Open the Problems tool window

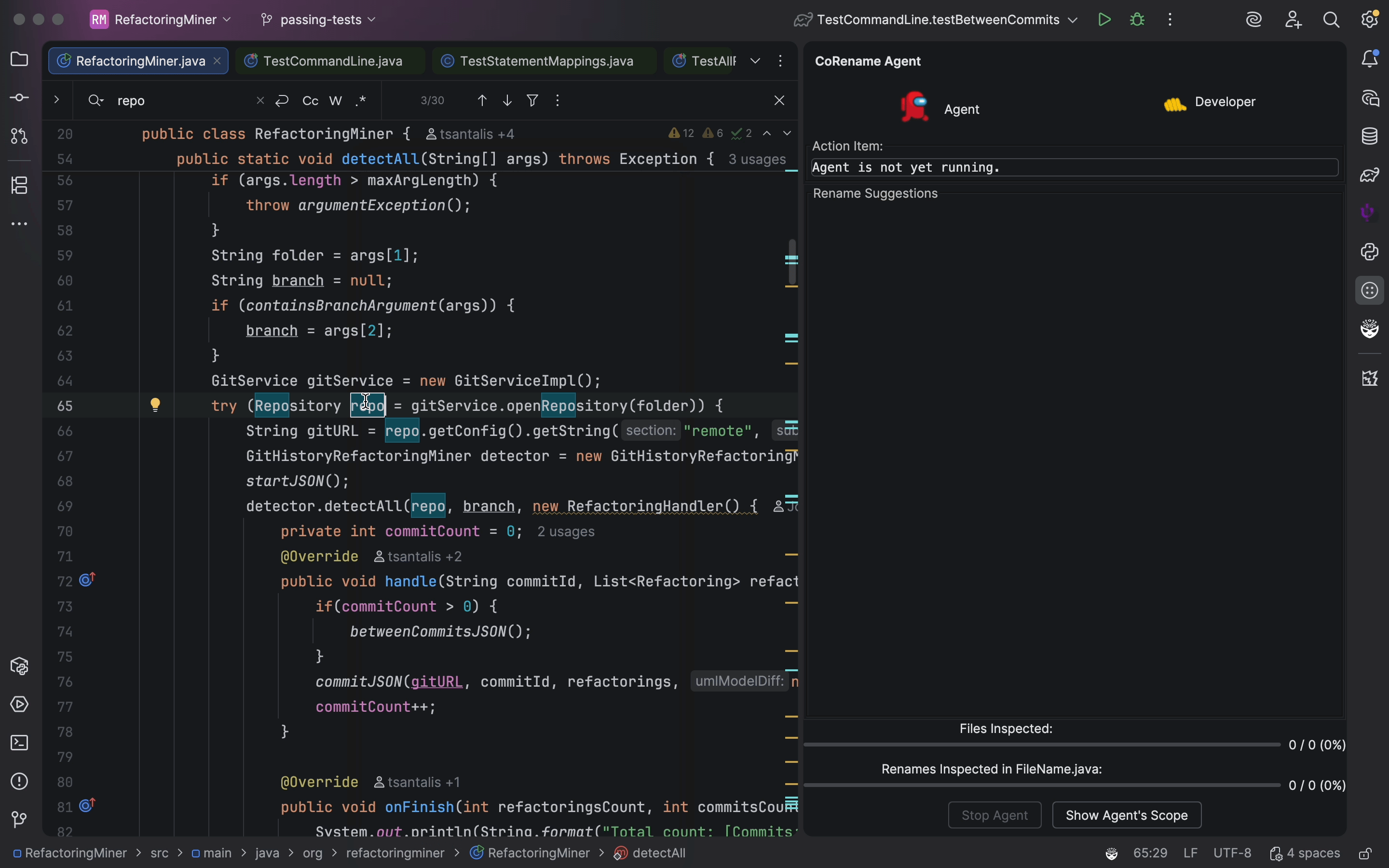[19, 781]
